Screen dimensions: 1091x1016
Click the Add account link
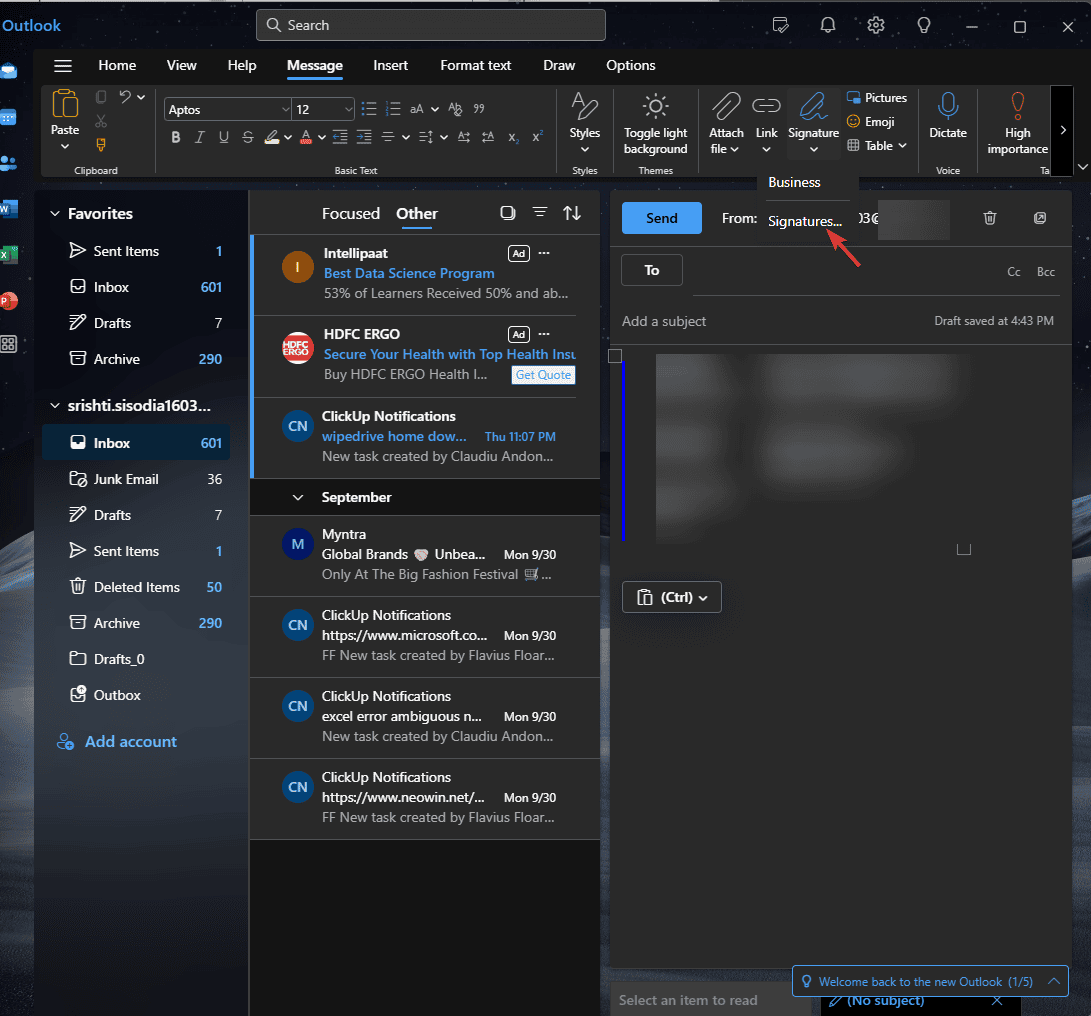point(117,742)
